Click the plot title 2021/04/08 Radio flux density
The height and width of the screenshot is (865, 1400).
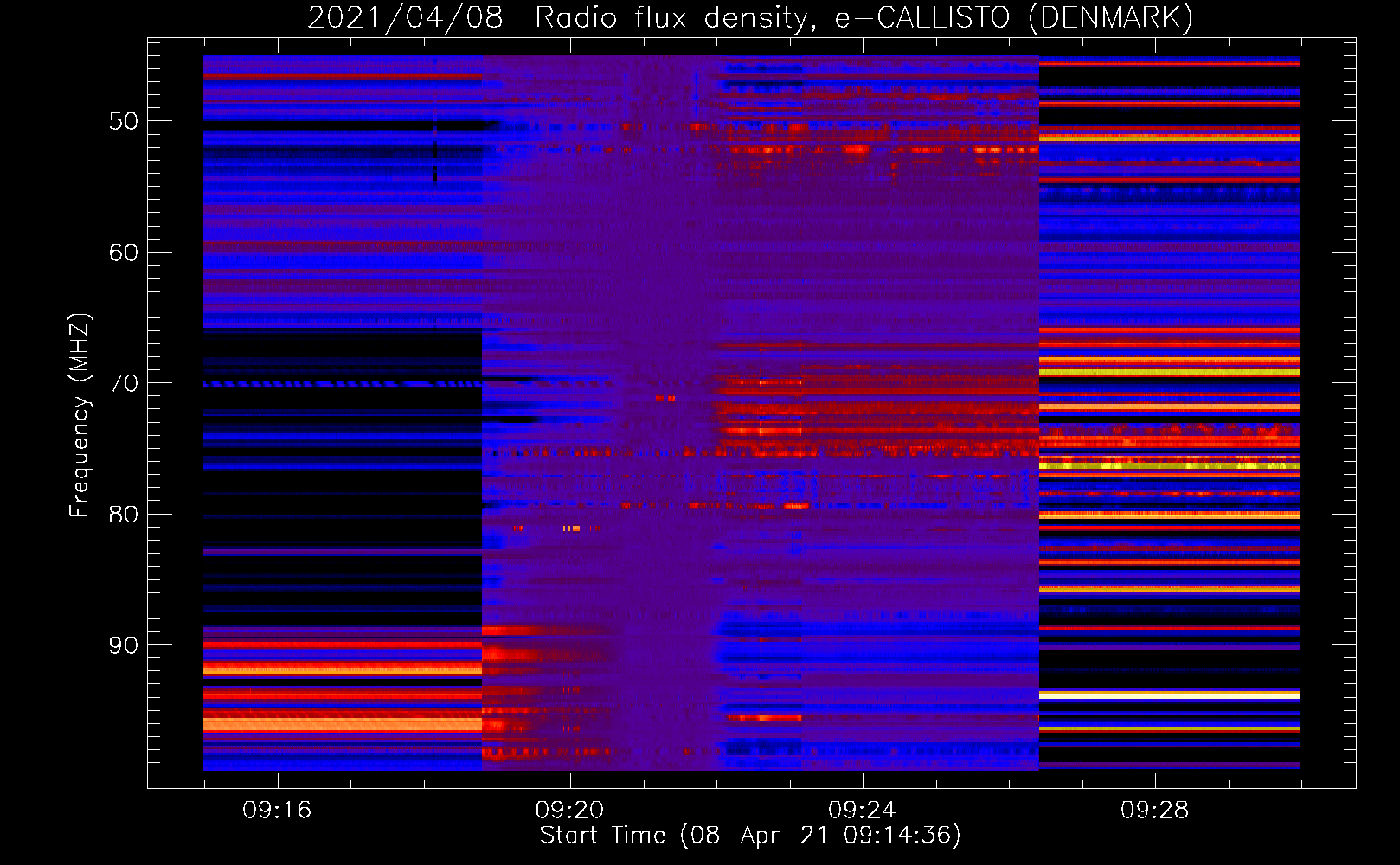[x=750, y=17]
